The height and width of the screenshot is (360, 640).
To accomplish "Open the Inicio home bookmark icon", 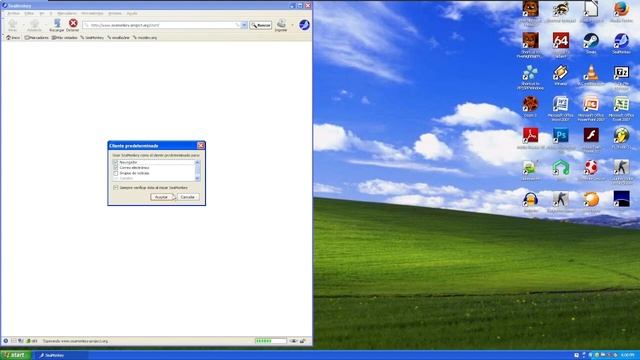I will click(x=9, y=38).
